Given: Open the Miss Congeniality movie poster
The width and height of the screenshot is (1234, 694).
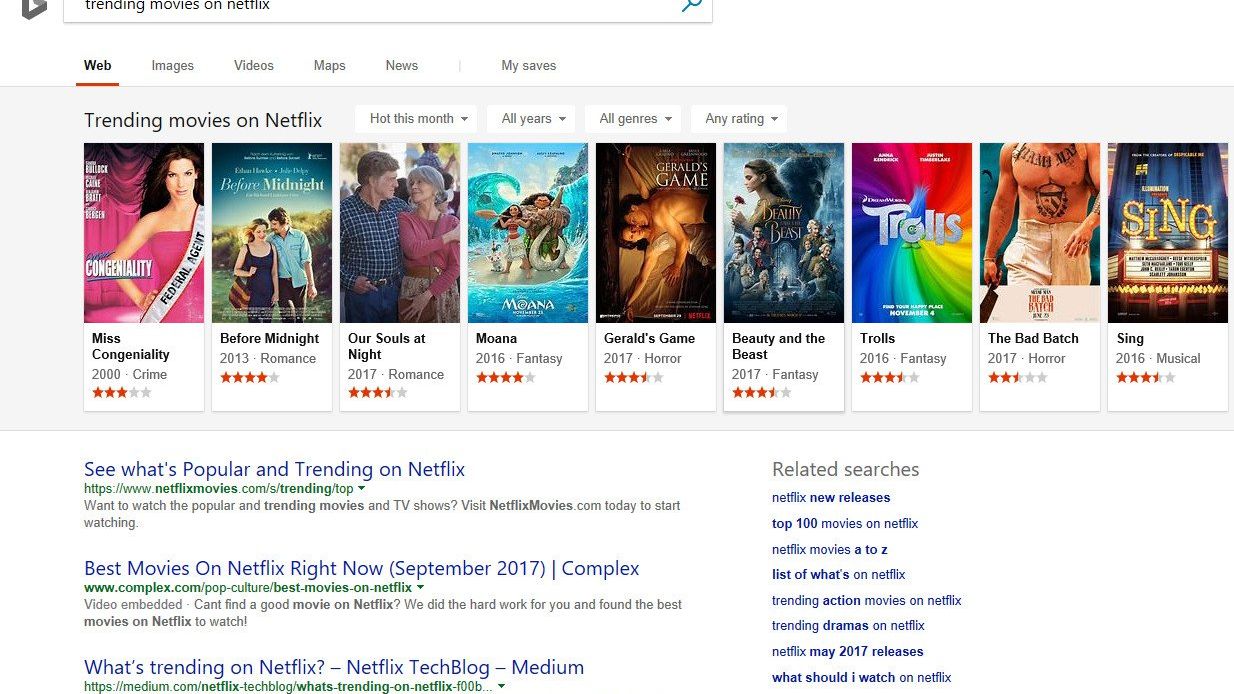Looking at the screenshot, I should 144,233.
